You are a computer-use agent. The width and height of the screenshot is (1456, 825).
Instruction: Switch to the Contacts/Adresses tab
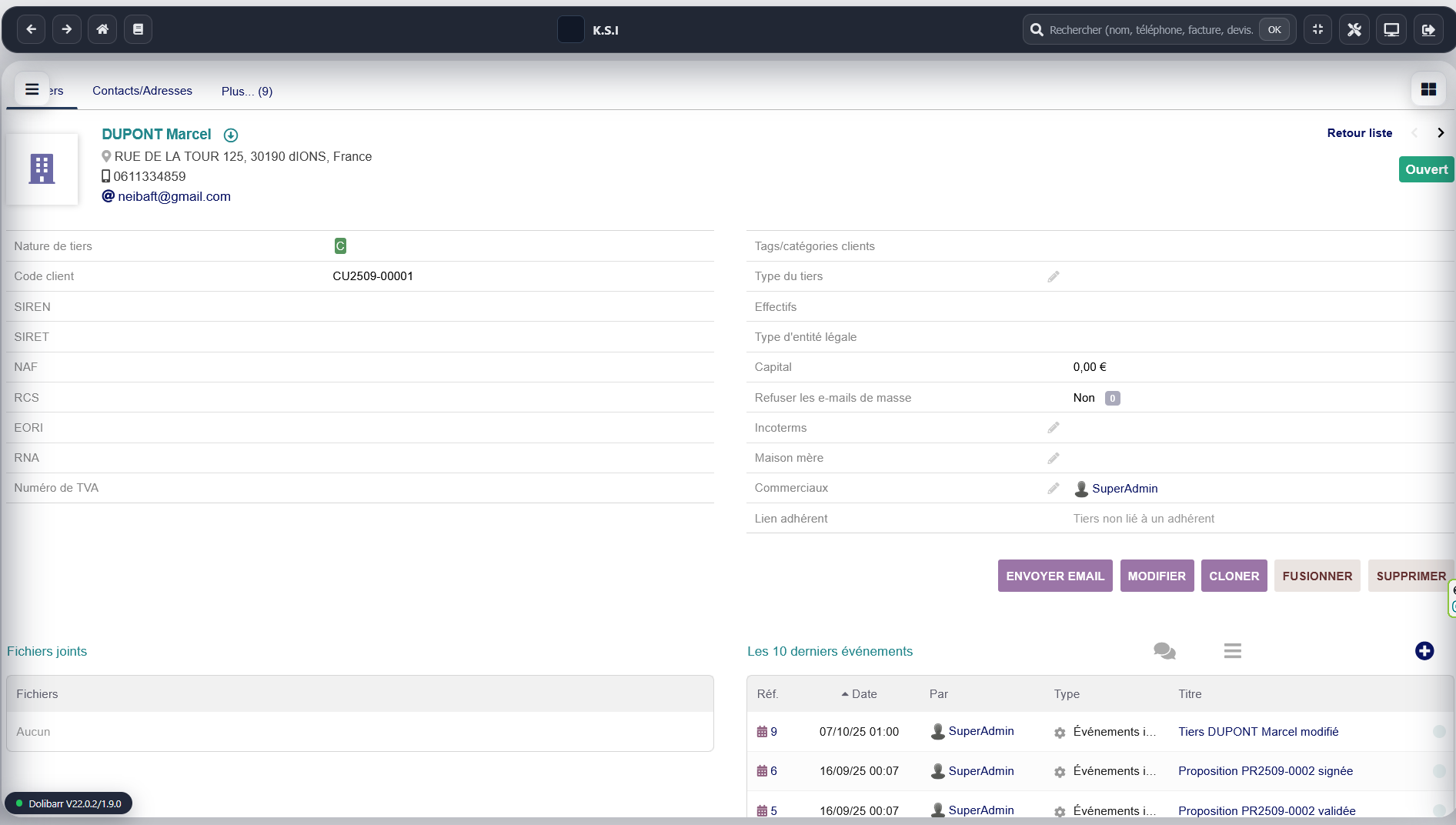click(x=142, y=91)
